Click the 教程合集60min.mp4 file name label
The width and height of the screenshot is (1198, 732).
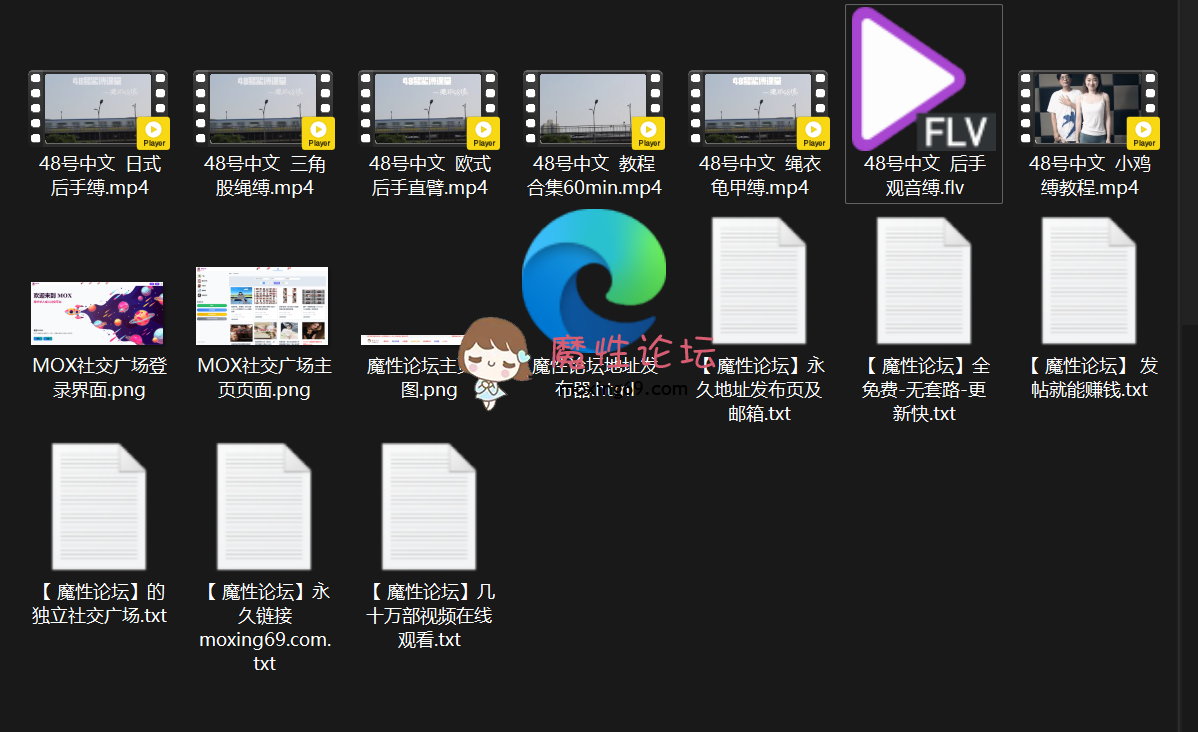click(x=594, y=176)
